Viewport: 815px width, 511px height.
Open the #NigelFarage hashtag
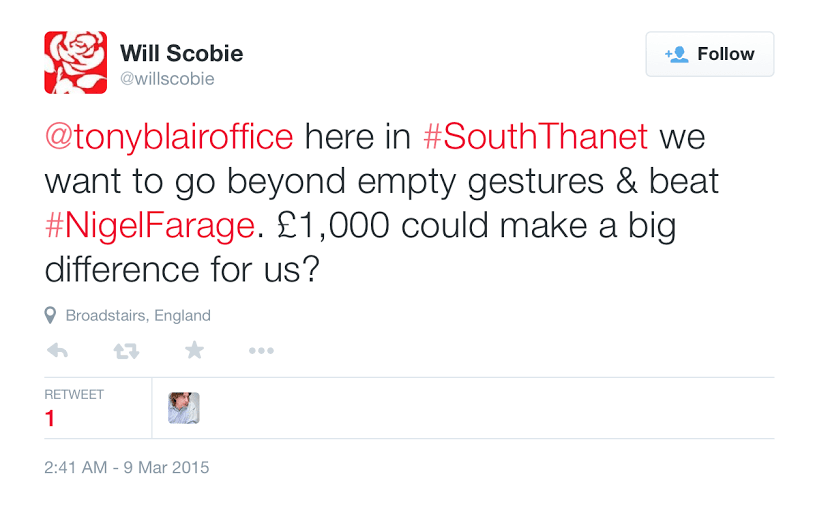(150, 226)
